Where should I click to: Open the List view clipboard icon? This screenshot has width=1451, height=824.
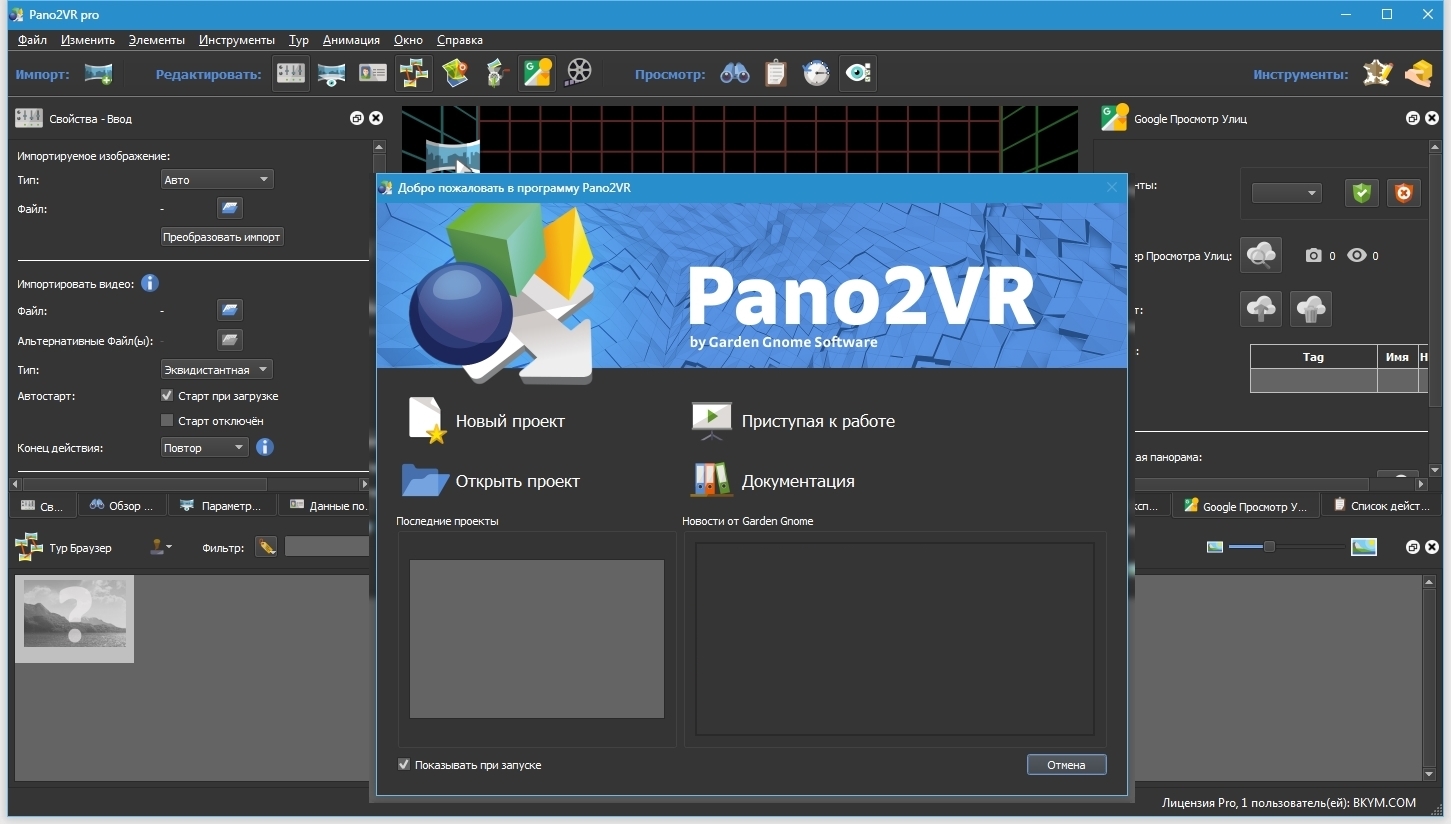click(x=776, y=74)
